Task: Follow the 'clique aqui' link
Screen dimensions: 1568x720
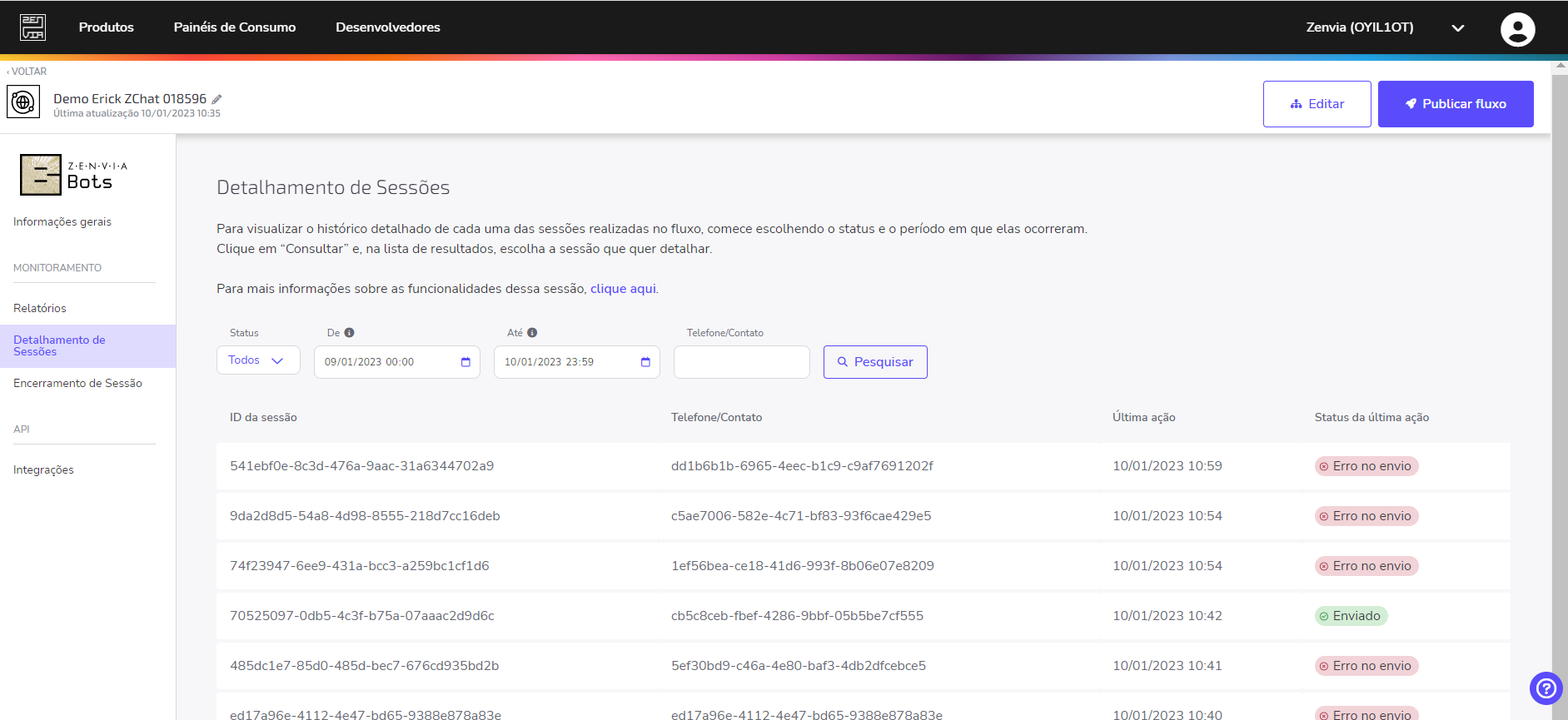Action: pos(623,289)
